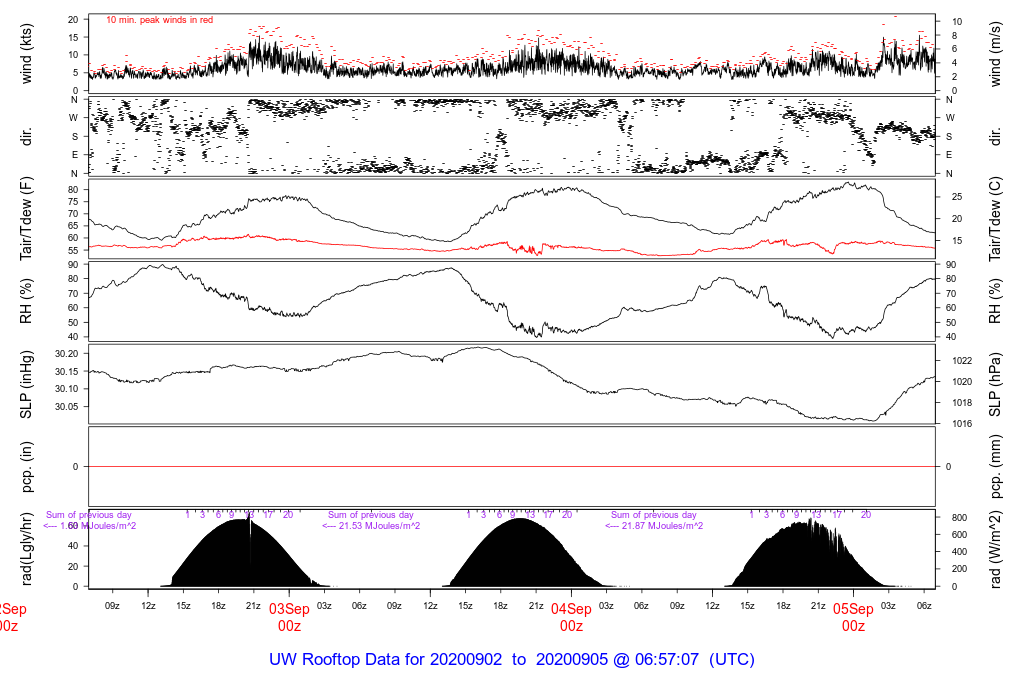
Task: Select the 'SLP (hPa)' axis label
Action: click(995, 385)
